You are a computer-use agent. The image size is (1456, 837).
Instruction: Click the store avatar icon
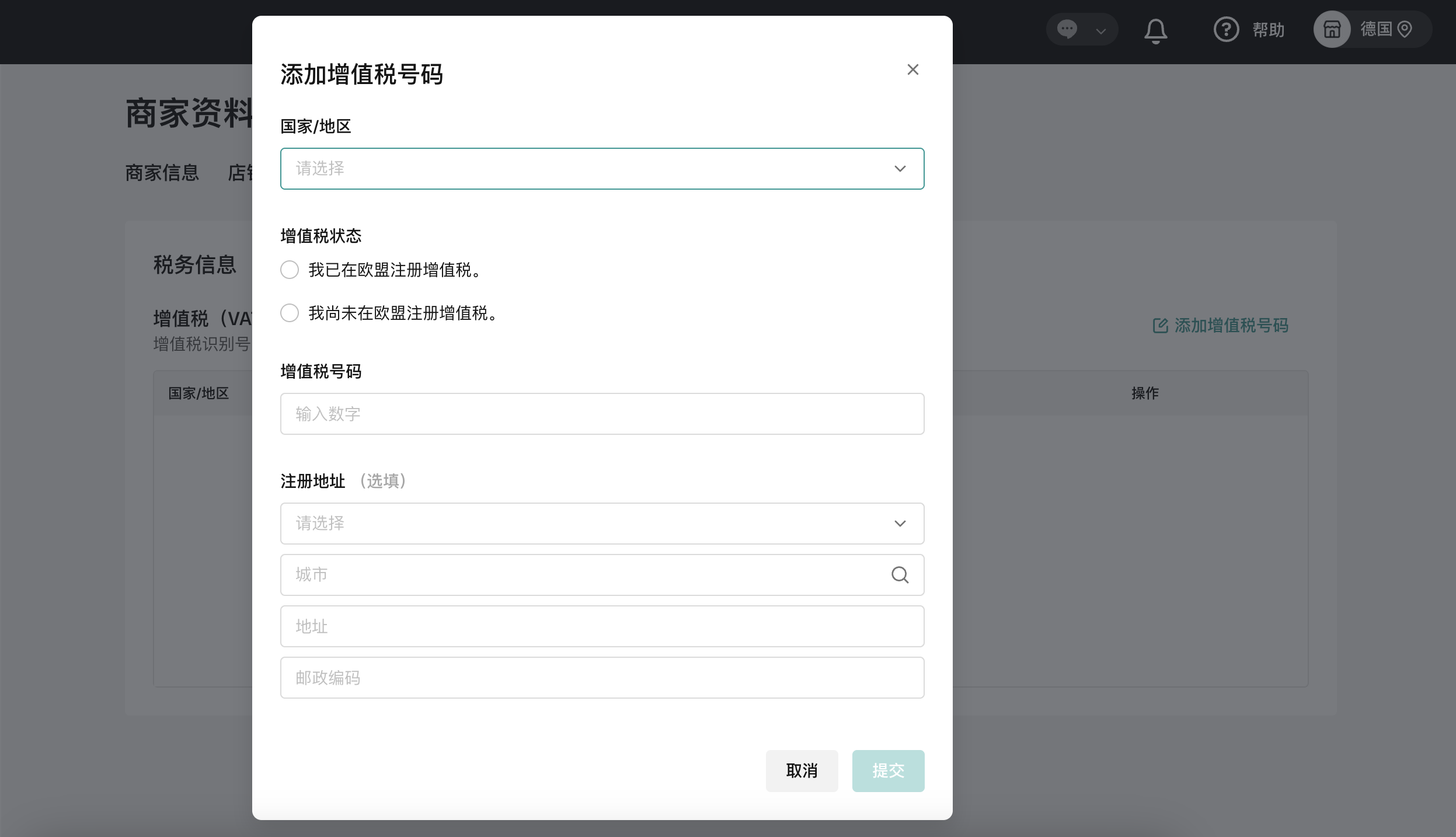click(1332, 29)
